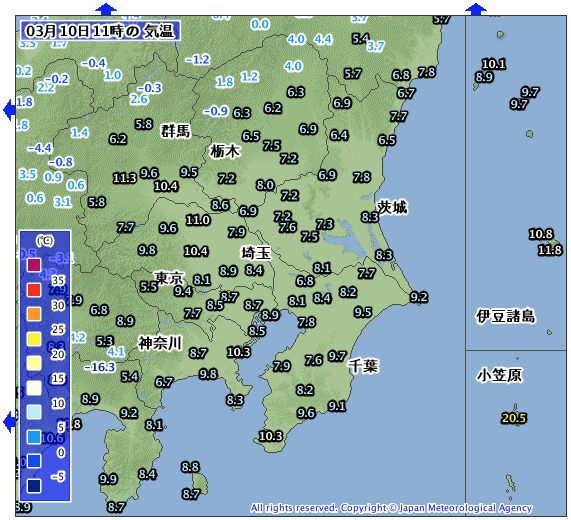The height and width of the screenshot is (520, 571).
Task: Select the 東京 prefecture label
Action: (169, 278)
